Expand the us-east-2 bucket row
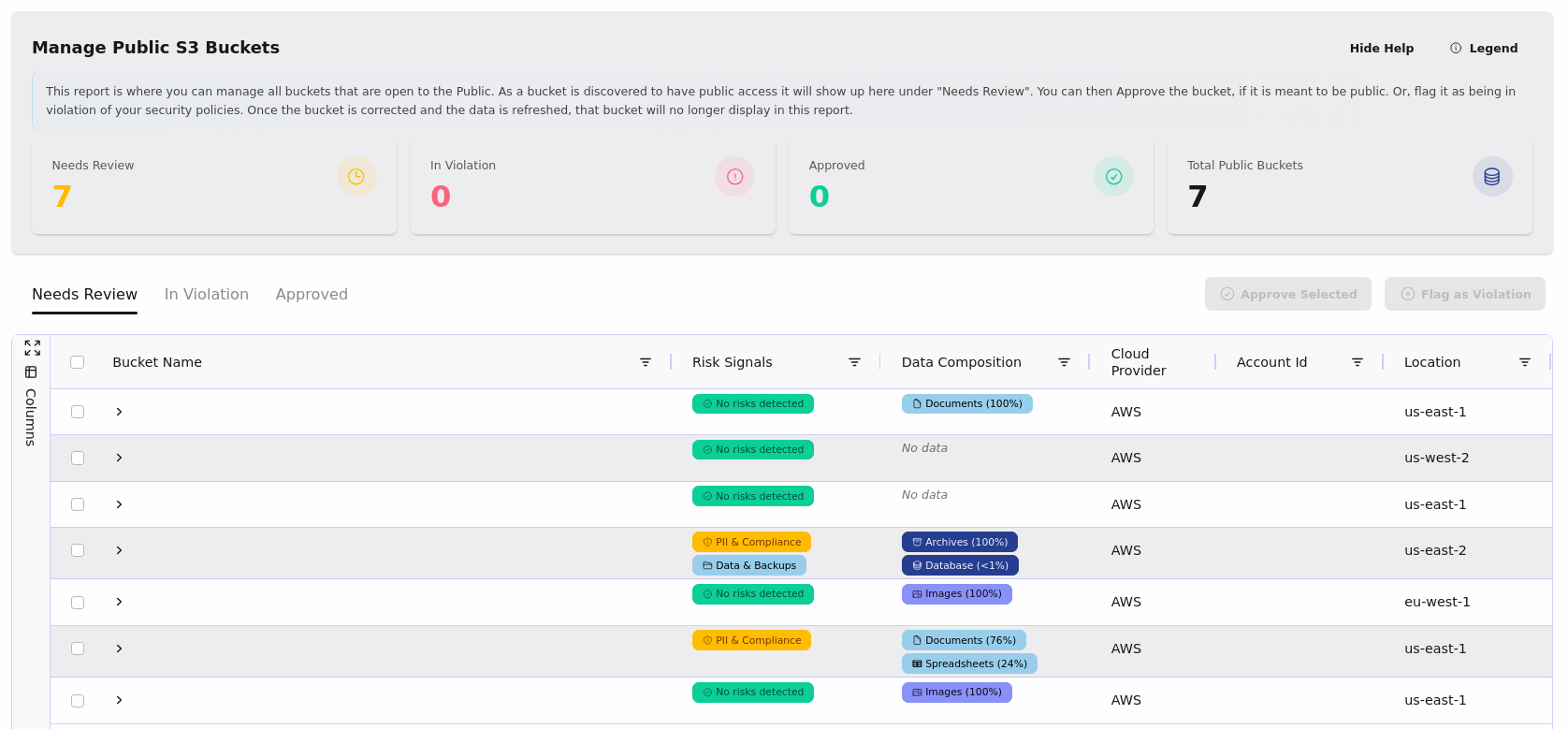The height and width of the screenshot is (729, 1568). click(119, 550)
